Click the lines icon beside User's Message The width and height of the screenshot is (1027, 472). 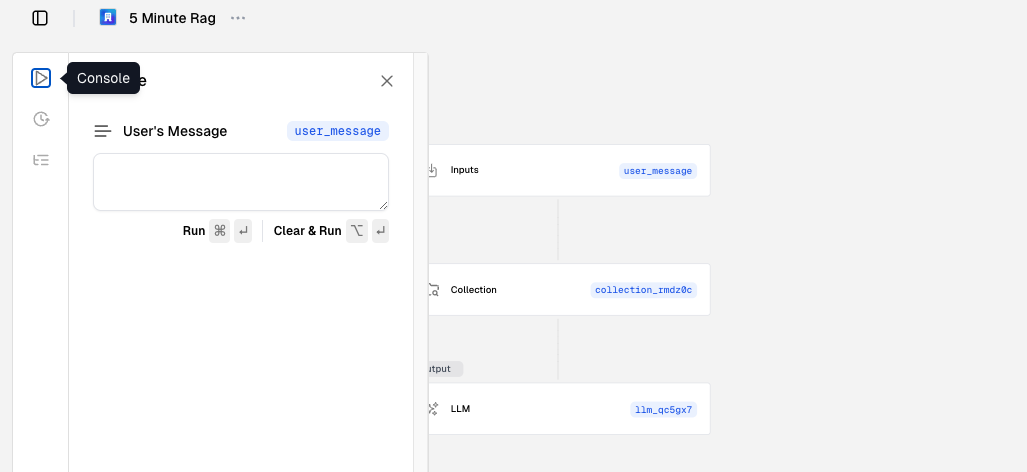pyautogui.click(x=102, y=131)
